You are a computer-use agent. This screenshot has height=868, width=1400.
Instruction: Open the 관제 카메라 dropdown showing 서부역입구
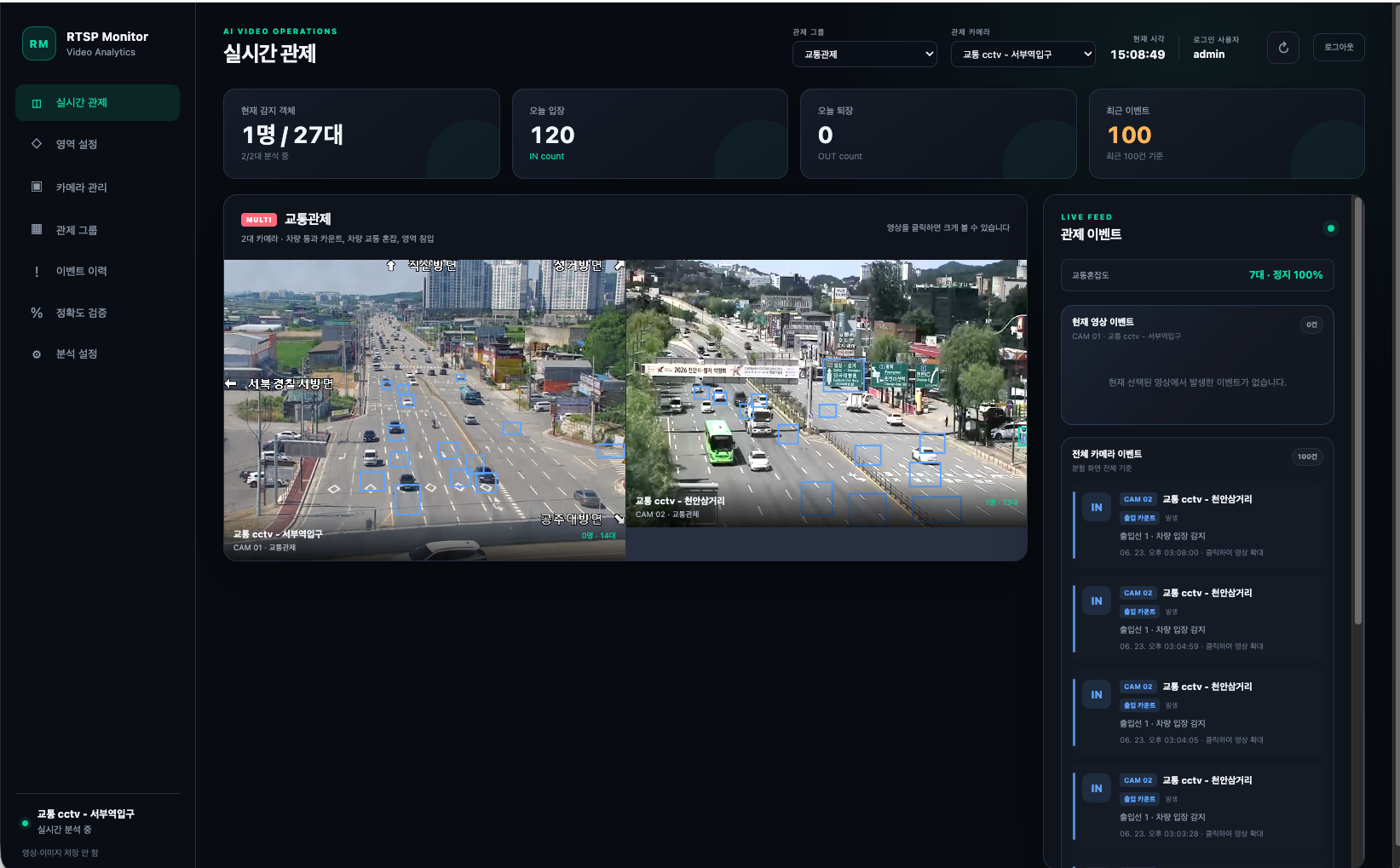pyautogui.click(x=1023, y=54)
